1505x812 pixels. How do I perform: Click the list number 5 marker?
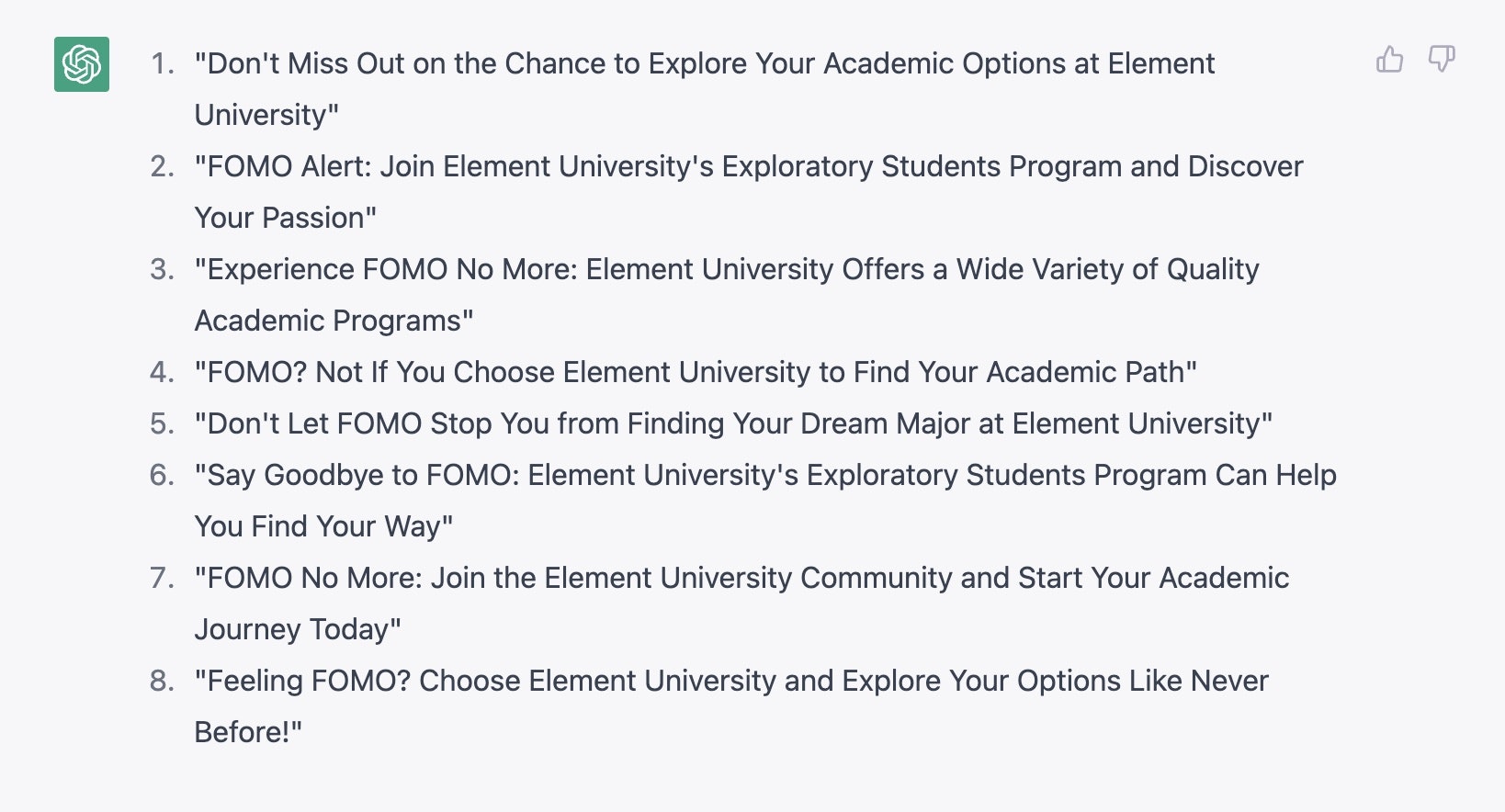[162, 423]
